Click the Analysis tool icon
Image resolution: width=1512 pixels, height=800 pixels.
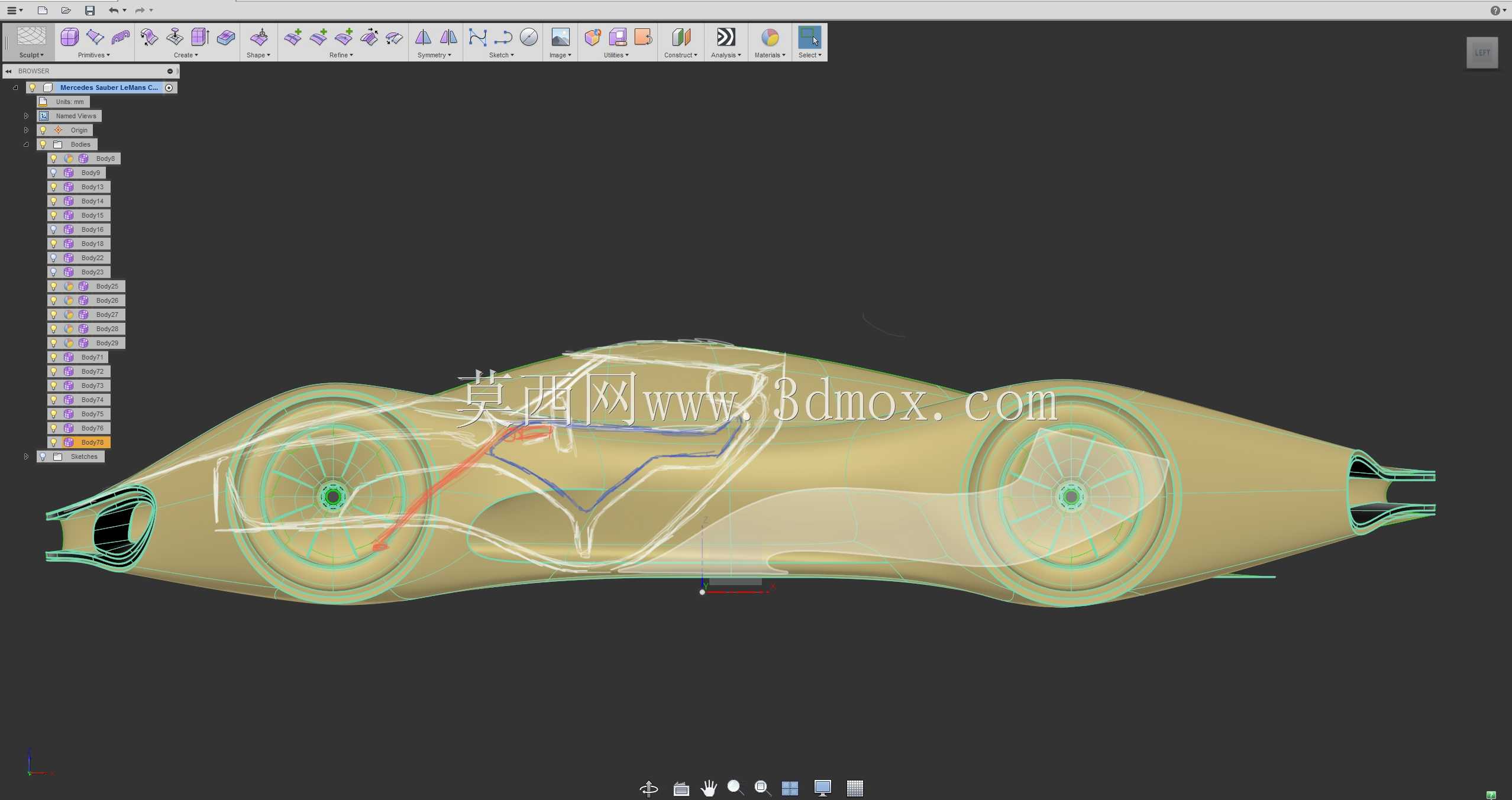726,37
